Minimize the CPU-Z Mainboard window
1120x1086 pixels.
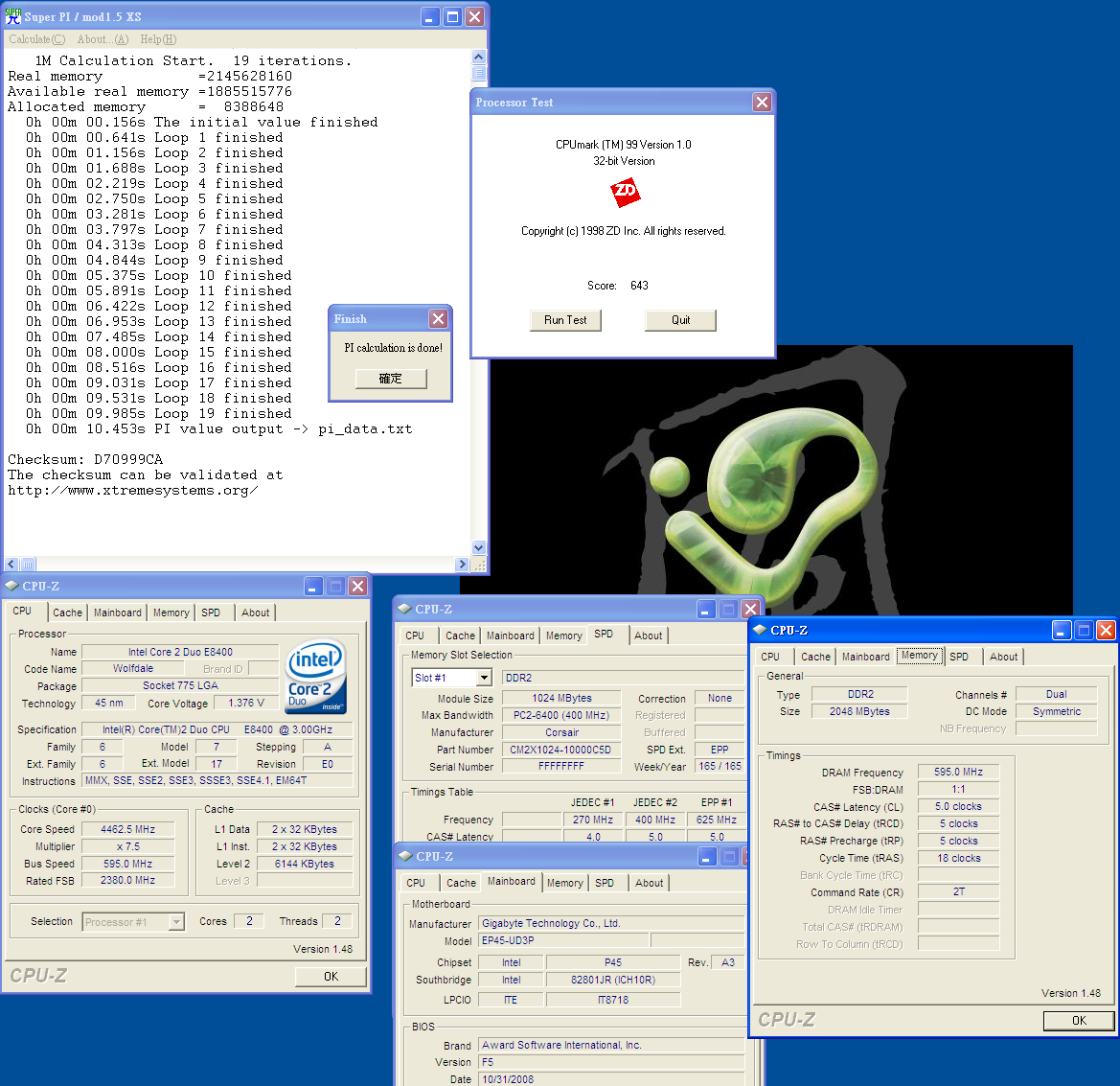tap(706, 856)
